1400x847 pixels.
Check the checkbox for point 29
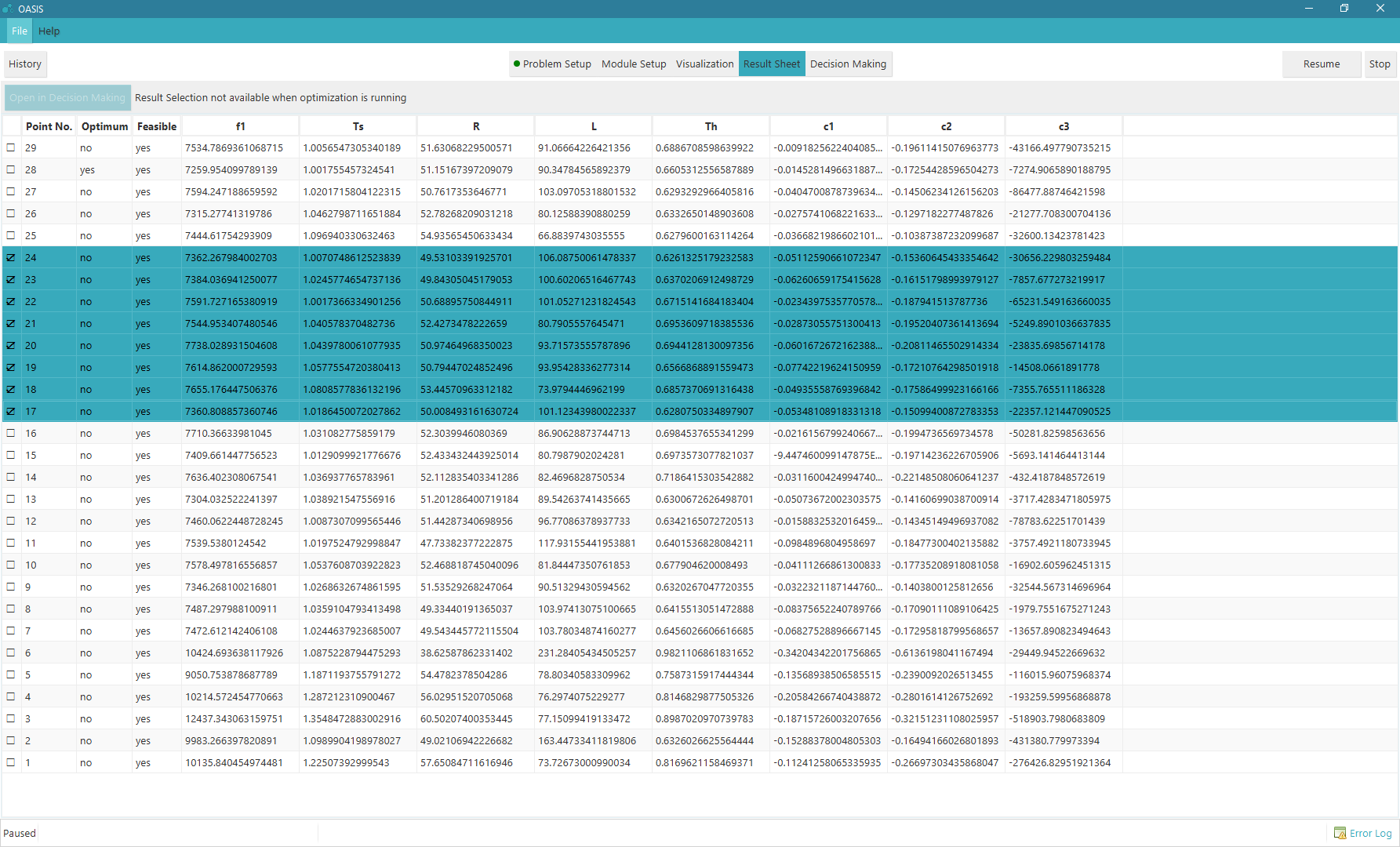click(x=11, y=147)
